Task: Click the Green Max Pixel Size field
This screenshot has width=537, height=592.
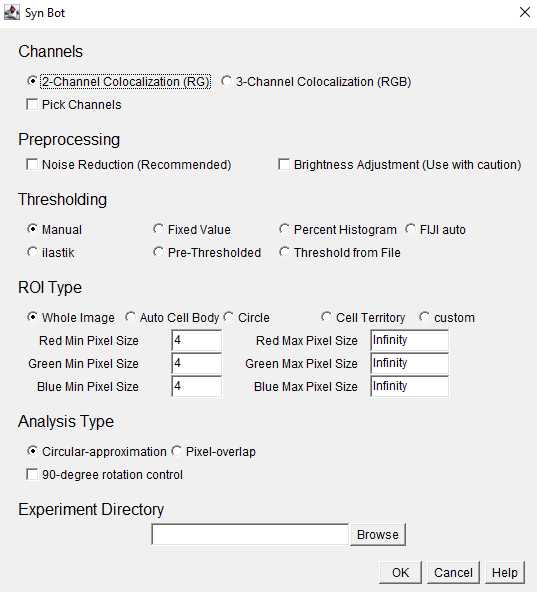Action: pyautogui.click(x=409, y=363)
